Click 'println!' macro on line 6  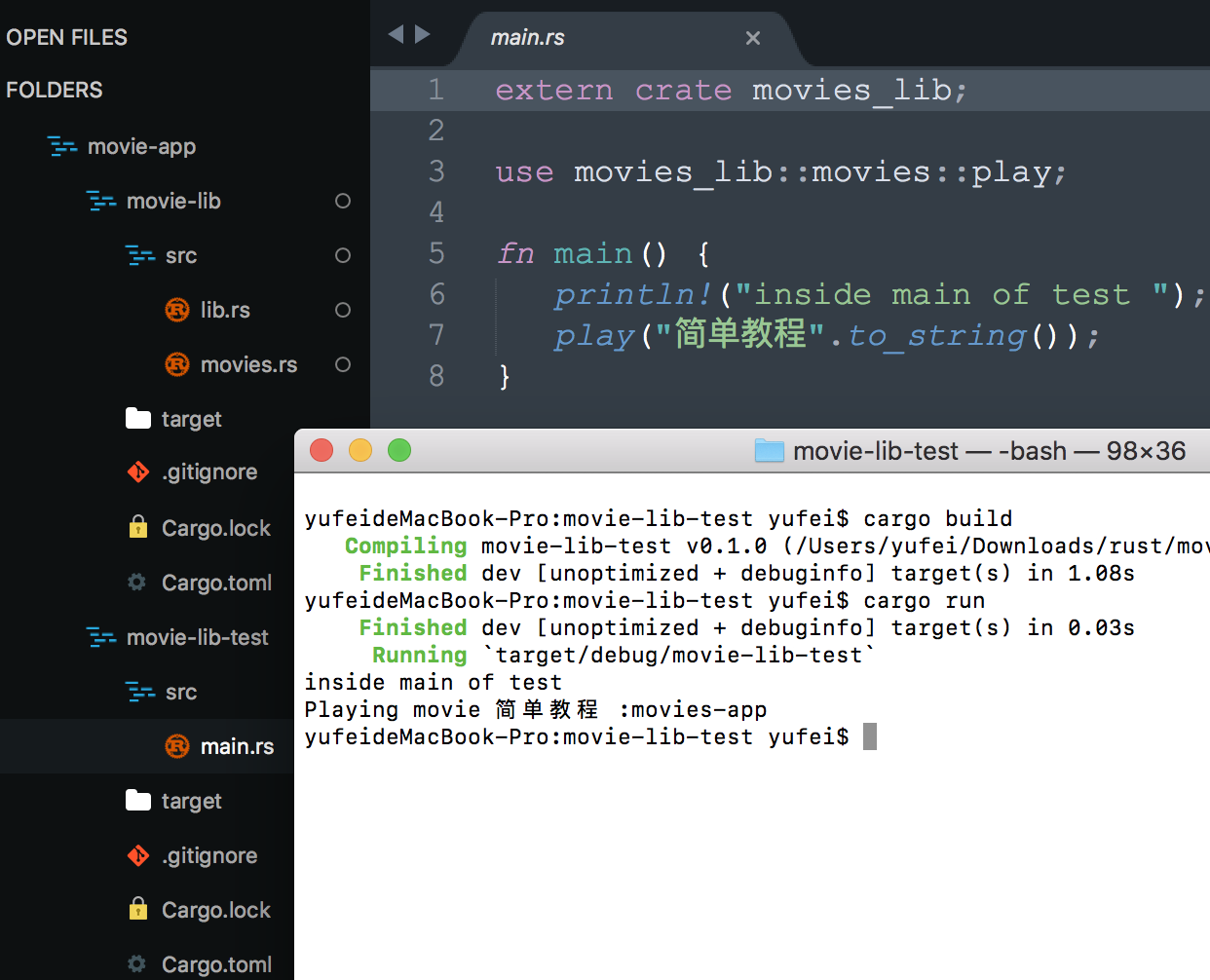click(633, 294)
